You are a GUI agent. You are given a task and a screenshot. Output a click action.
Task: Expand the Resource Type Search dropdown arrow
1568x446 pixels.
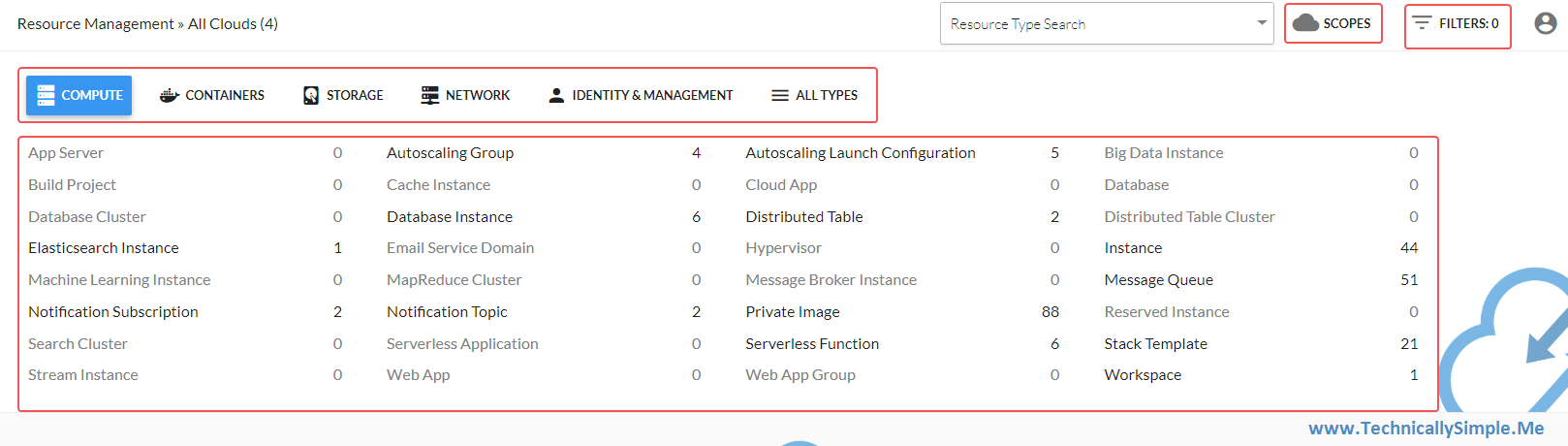(1262, 23)
